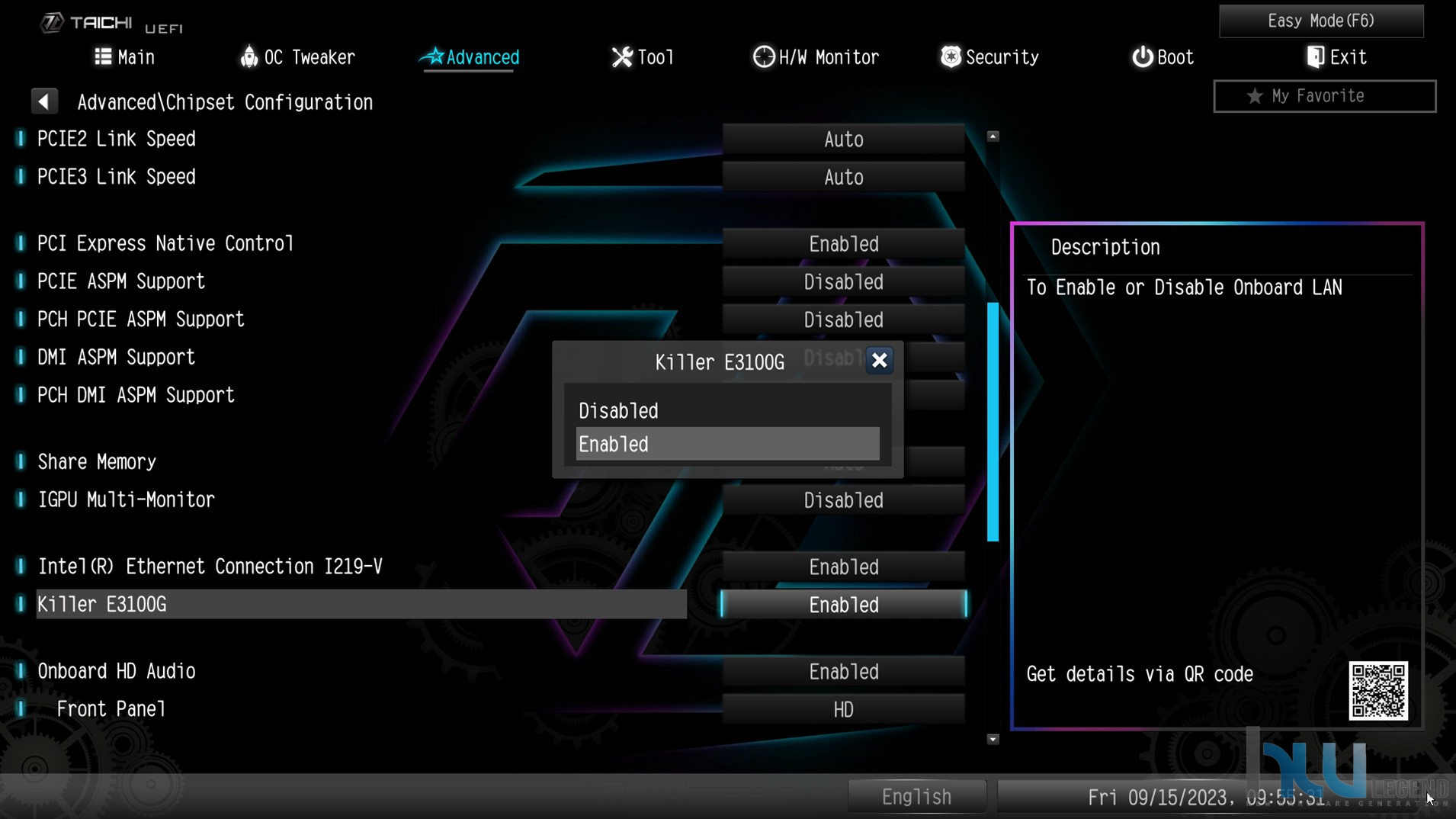Click the scrollbar up arrow
This screenshot has width=1456, height=819.
coord(993,136)
